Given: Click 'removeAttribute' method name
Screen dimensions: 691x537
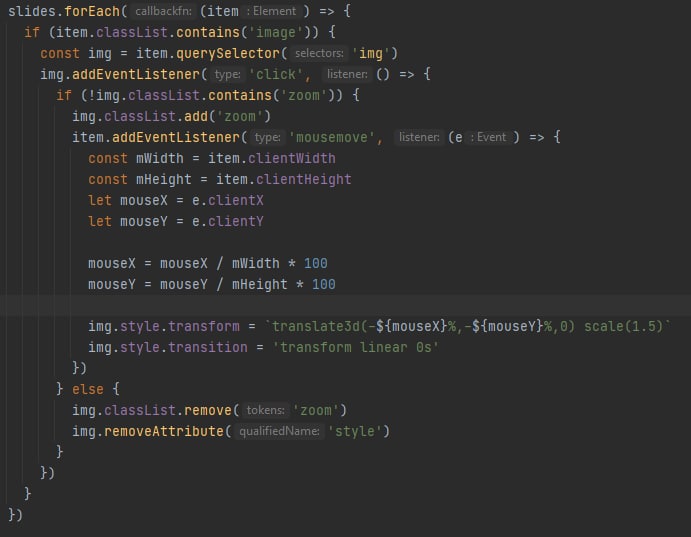Looking at the screenshot, I should pyautogui.click(x=163, y=431).
